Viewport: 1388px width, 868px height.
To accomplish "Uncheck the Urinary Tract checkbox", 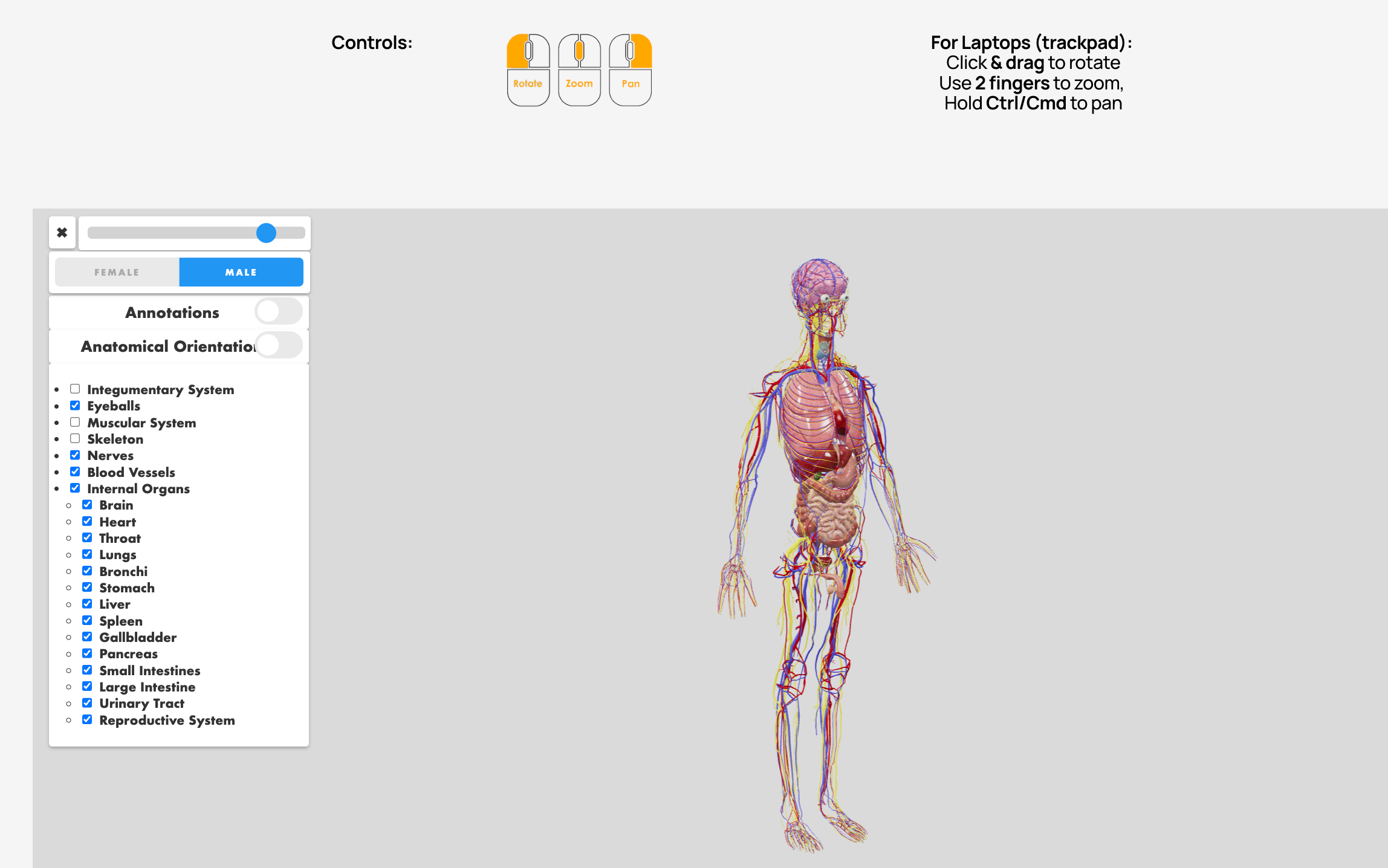I will [x=87, y=703].
